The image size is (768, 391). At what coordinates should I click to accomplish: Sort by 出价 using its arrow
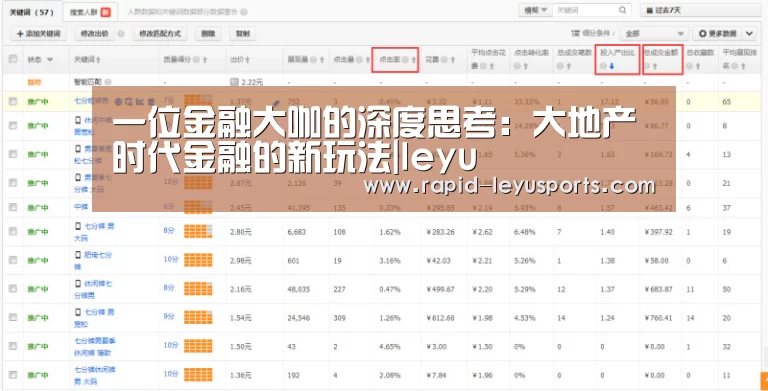pyautogui.click(x=247, y=60)
